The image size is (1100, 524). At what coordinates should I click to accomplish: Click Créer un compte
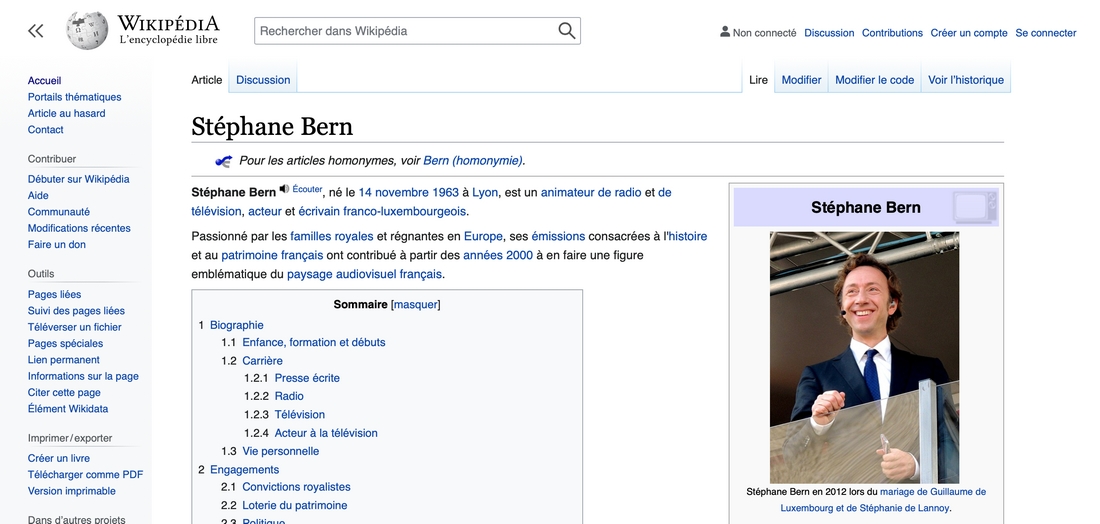tap(969, 33)
